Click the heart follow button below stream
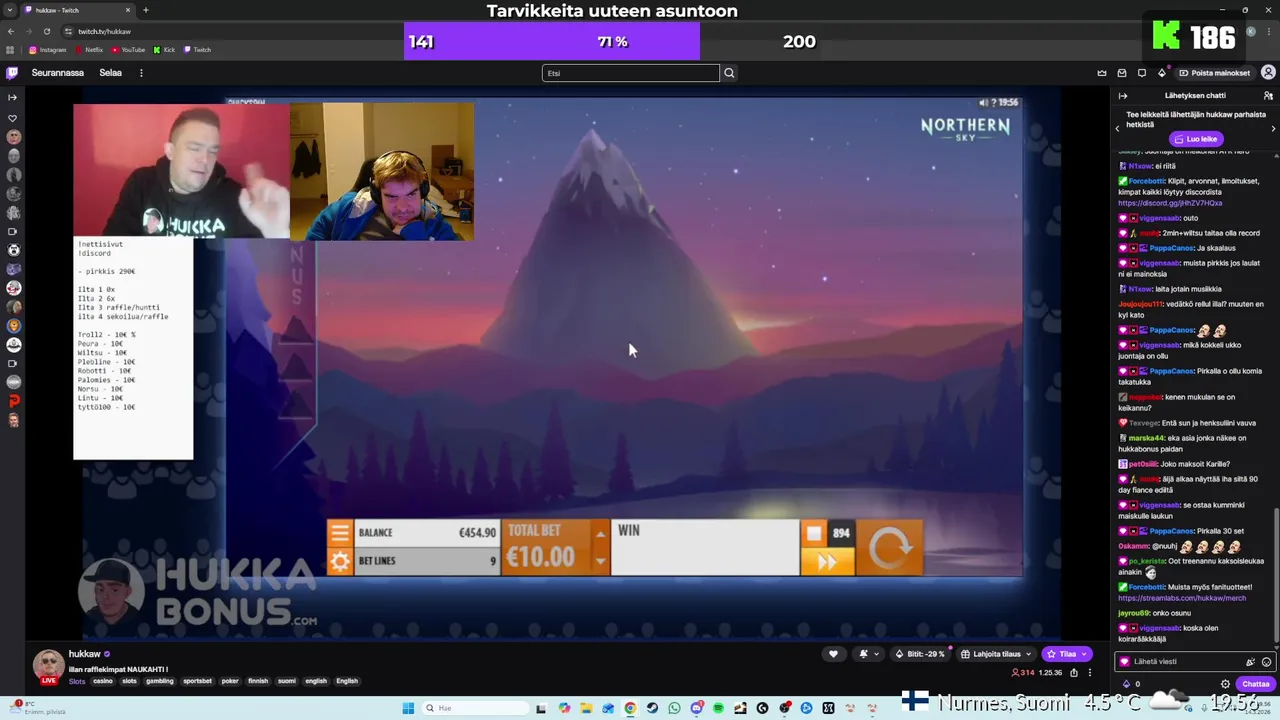1280x720 pixels. (833, 654)
